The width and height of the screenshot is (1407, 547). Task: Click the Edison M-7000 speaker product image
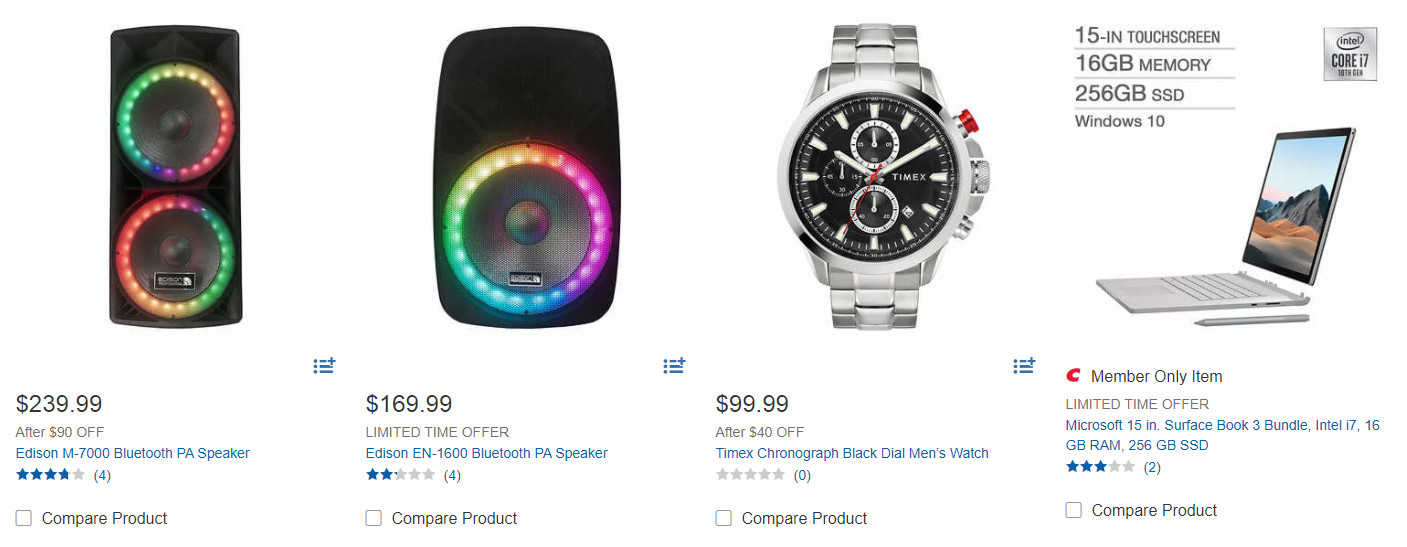176,177
